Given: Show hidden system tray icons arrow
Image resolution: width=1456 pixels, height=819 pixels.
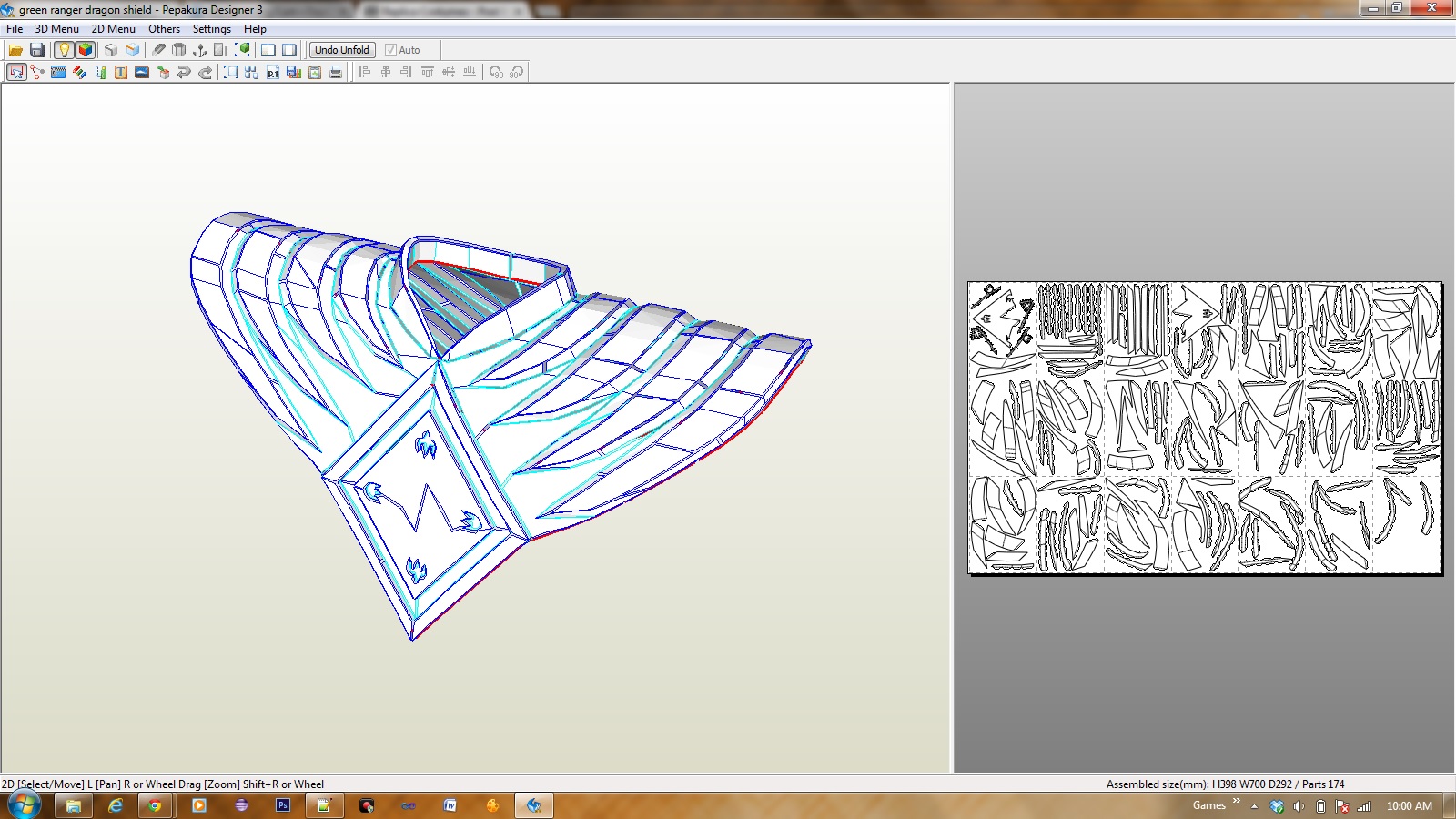Looking at the screenshot, I should 1254,806.
